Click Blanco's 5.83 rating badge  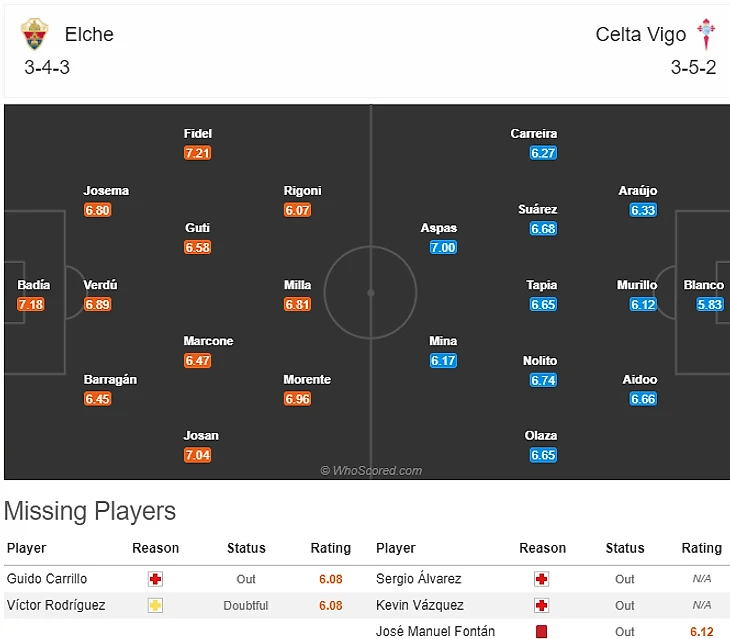[710, 305]
